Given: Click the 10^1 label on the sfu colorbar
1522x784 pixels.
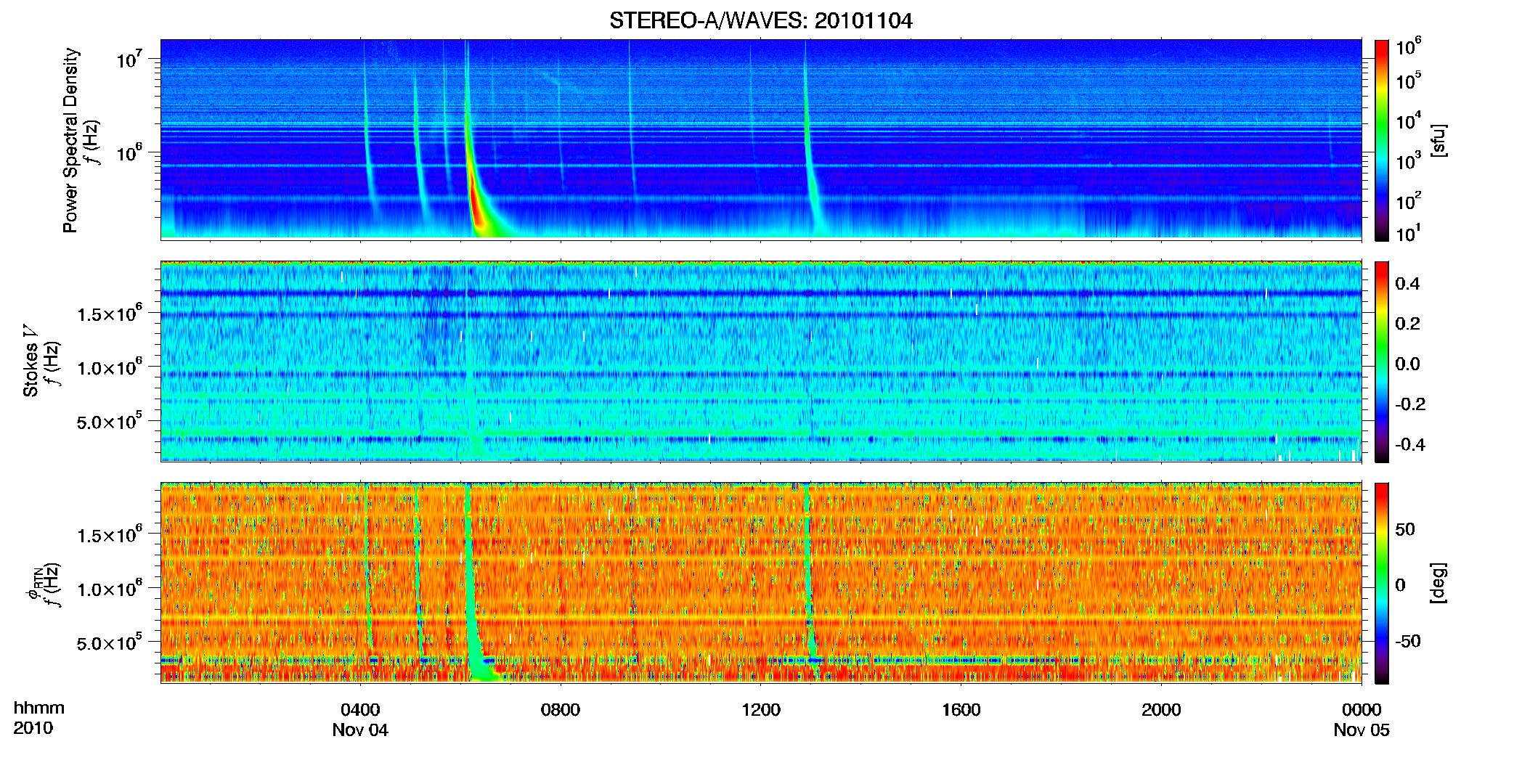Looking at the screenshot, I should pyautogui.click(x=1409, y=233).
